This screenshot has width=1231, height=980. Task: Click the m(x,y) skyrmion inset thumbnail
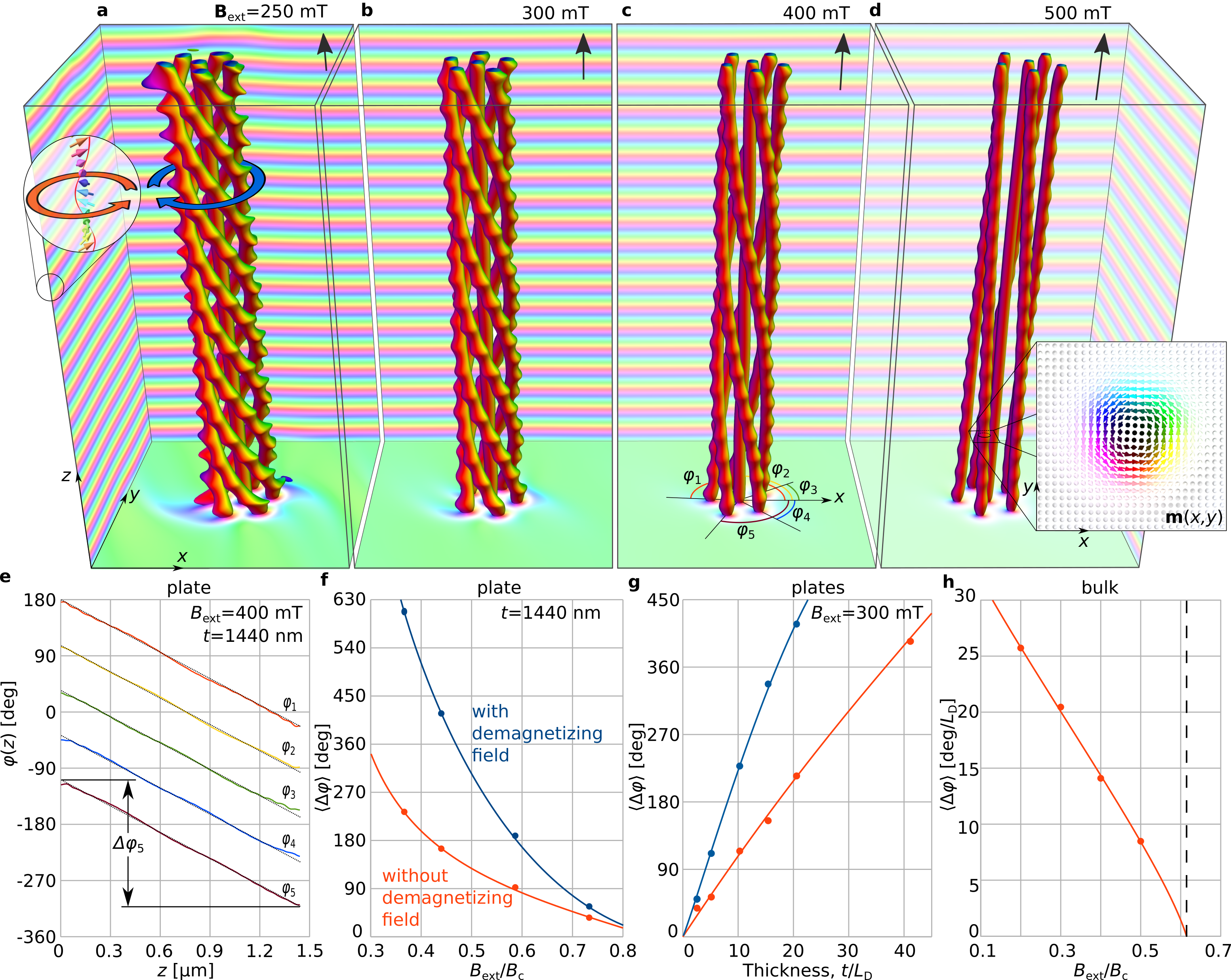pyautogui.click(x=1130, y=437)
